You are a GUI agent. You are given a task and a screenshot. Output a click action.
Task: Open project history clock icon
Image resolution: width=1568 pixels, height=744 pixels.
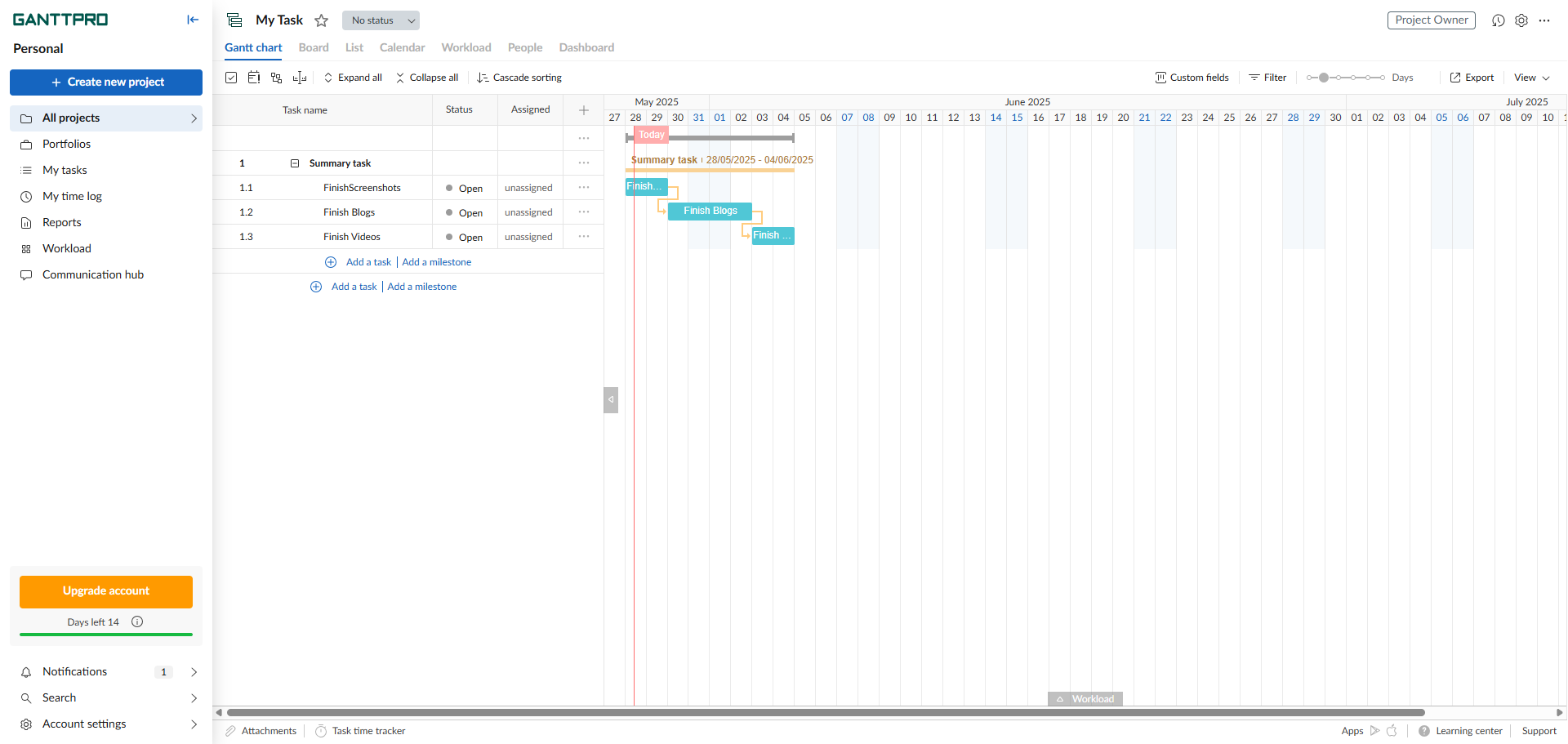tap(1498, 20)
